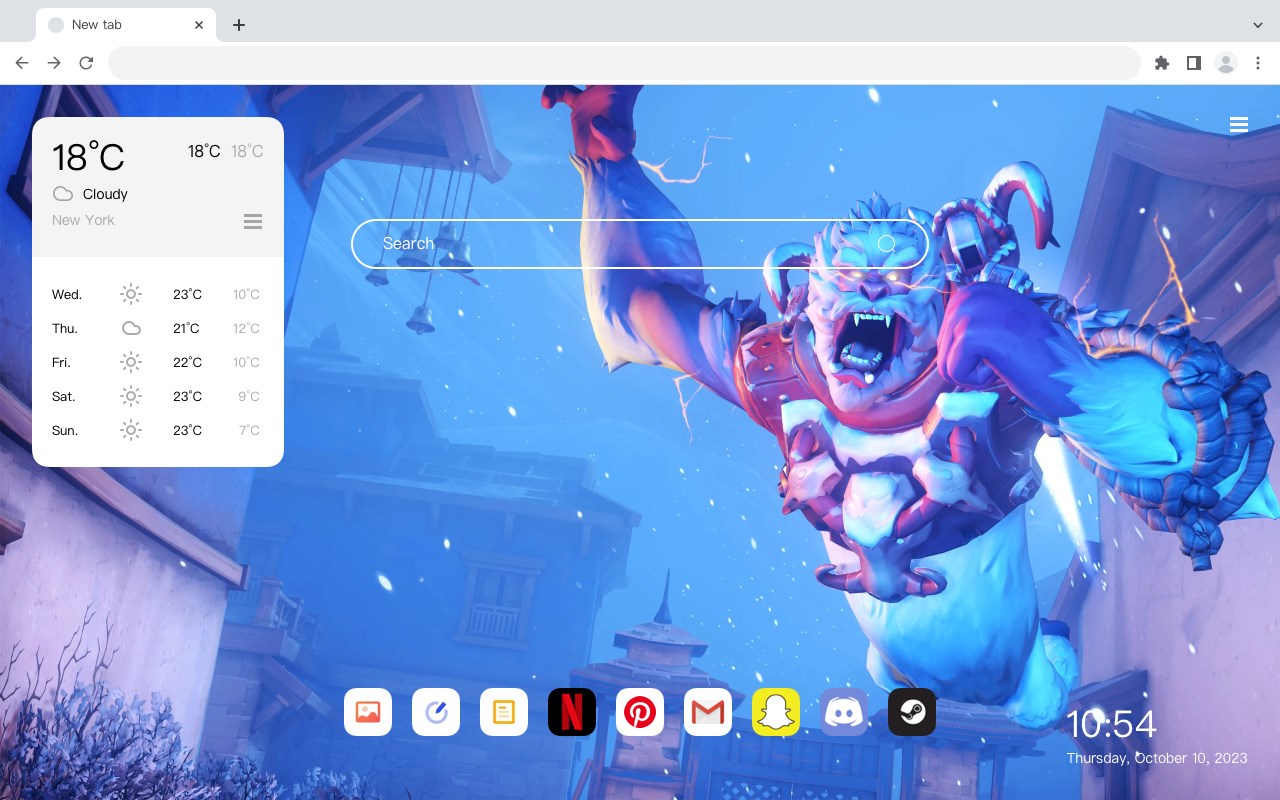Click Sunday's sunny weather icon
Screen dimensions: 1280x800
tap(131, 430)
